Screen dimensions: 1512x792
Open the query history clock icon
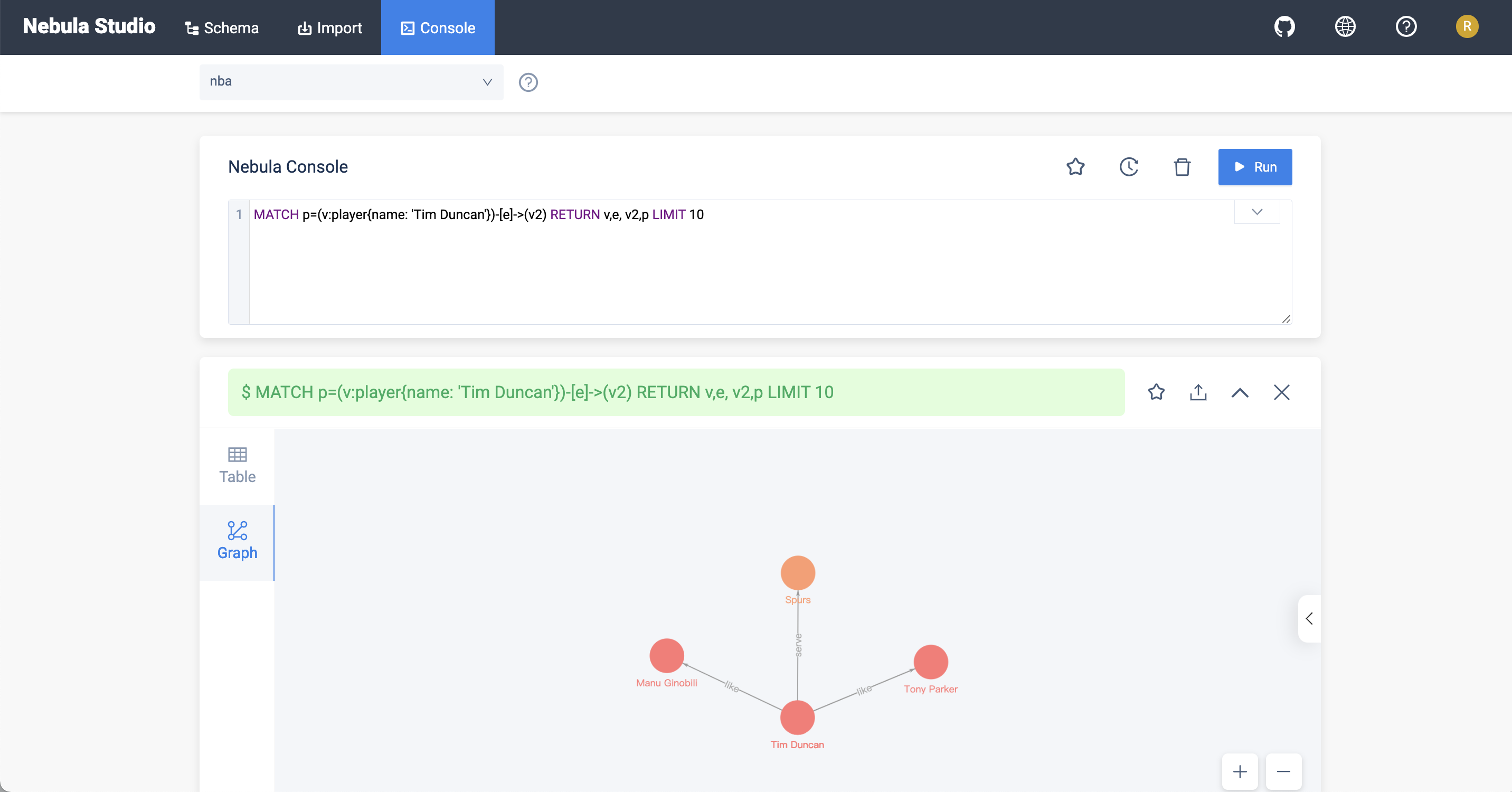click(1129, 167)
